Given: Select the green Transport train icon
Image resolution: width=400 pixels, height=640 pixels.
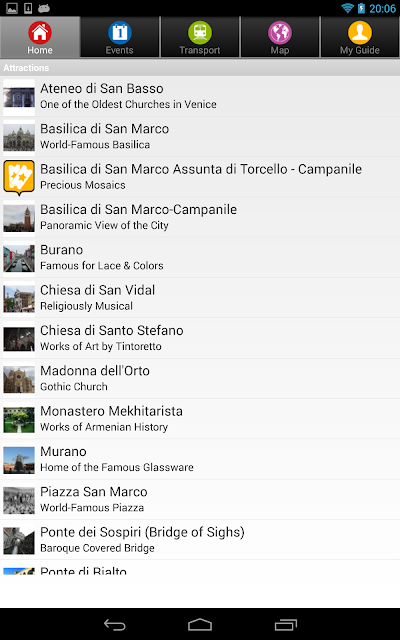Looking at the screenshot, I should [x=200, y=33].
